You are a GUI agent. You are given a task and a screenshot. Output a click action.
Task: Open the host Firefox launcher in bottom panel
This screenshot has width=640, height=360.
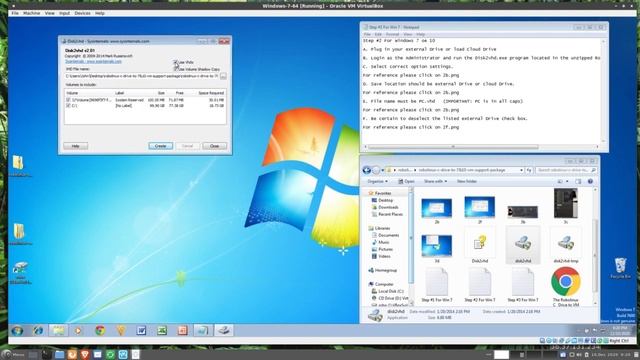[x=72, y=354]
